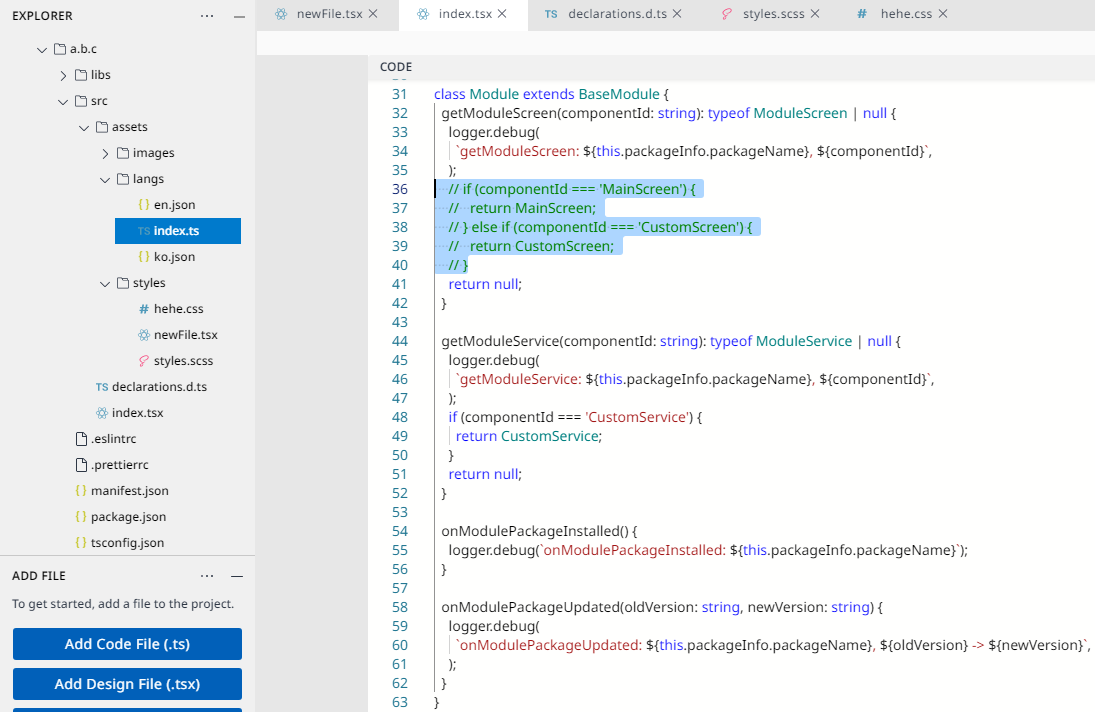Viewport: 1095px width, 712px height.
Task: Open Explorer panel more options menu
Action: 207,15
